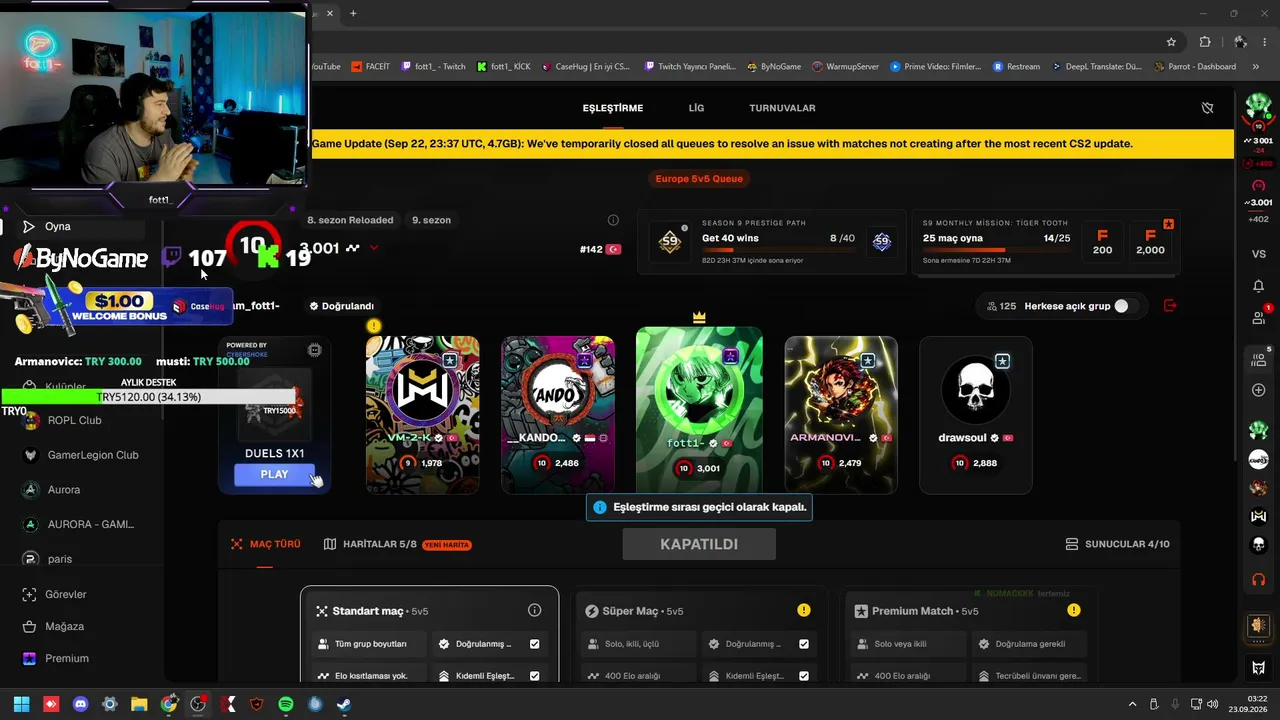Screen dimensions: 1280x720
Task: Open the Parrot - Dashboard bookmark
Action: (1195, 67)
